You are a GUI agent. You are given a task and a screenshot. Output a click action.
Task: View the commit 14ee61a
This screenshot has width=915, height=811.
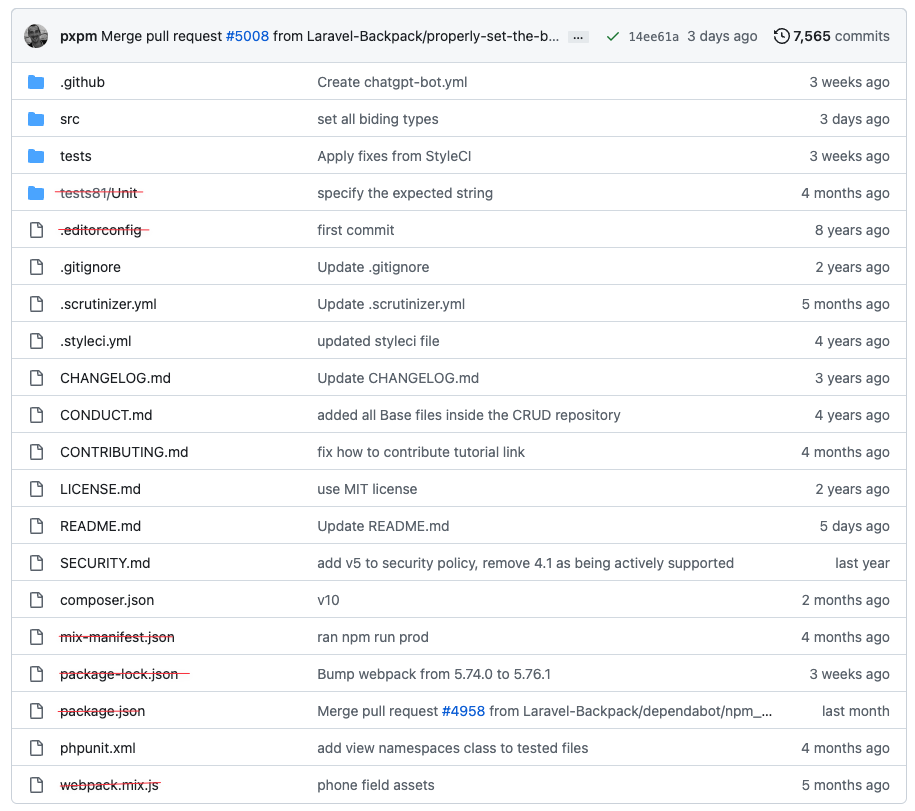(x=653, y=36)
